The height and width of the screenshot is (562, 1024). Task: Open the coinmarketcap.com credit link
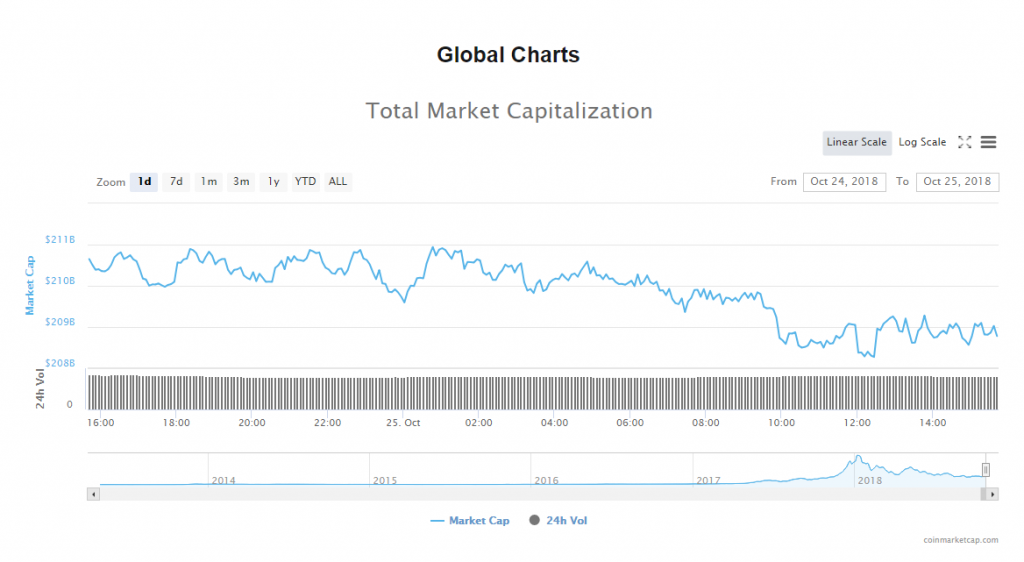(960, 540)
